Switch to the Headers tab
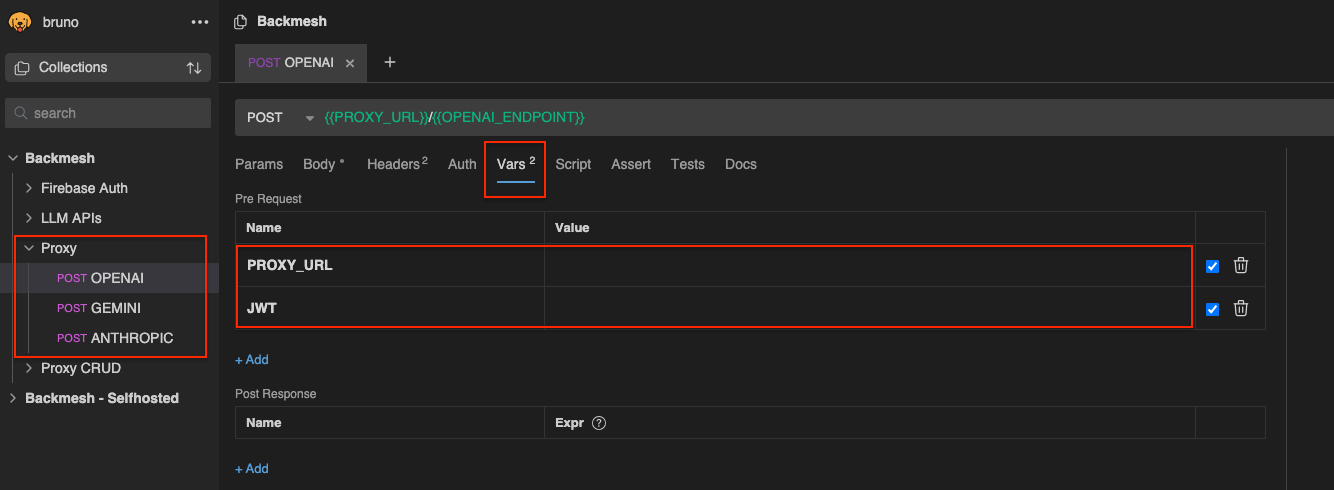 (x=396, y=164)
